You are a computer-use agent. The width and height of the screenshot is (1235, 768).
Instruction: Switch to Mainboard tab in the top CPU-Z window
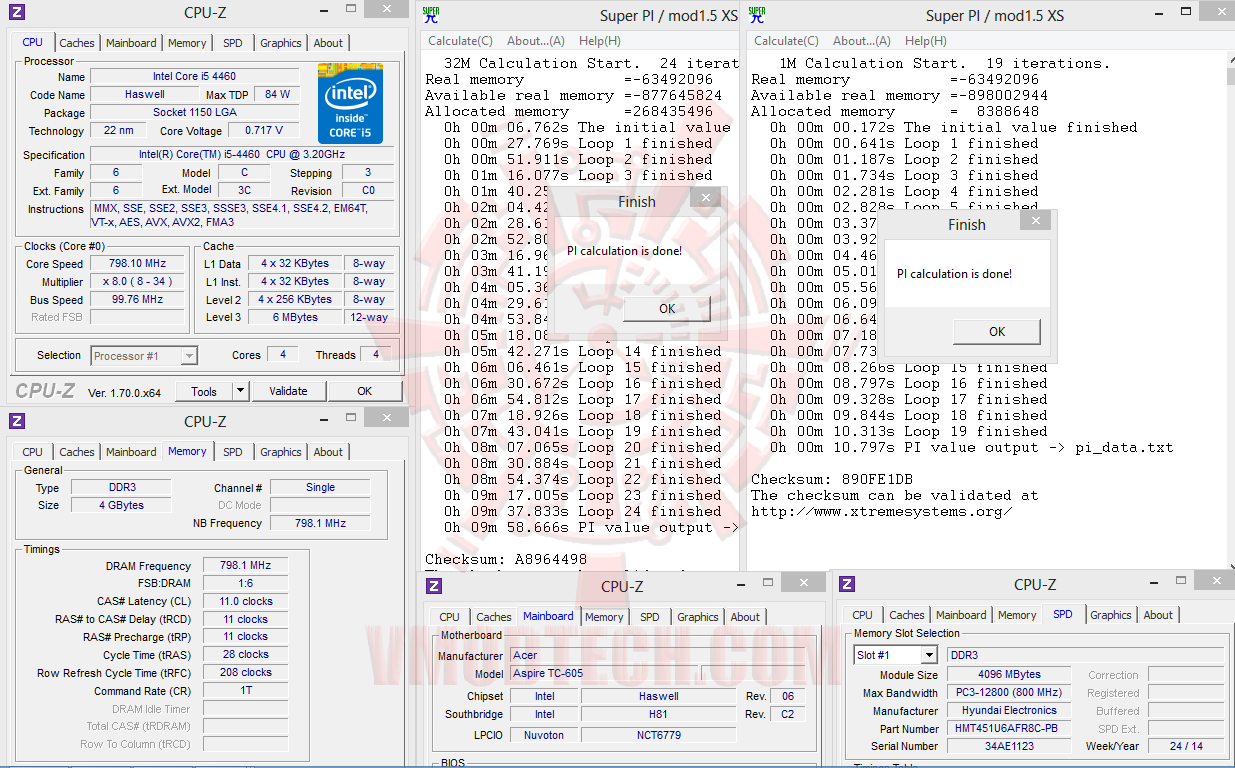click(x=131, y=43)
